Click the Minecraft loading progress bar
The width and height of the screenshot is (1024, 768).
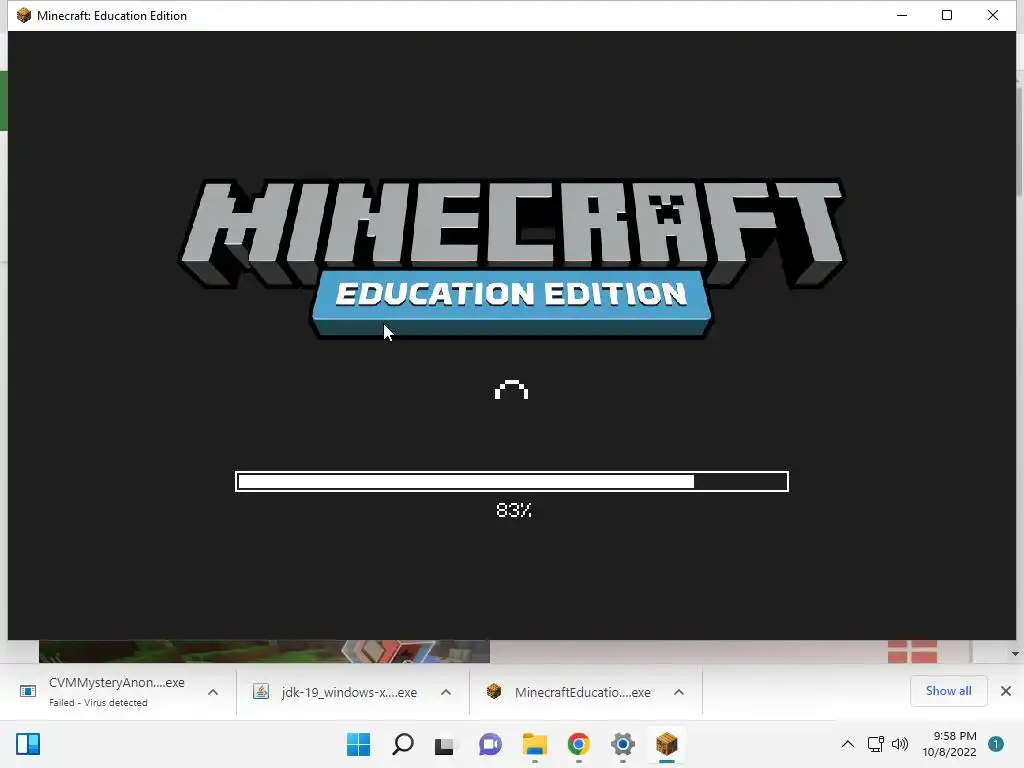pyautogui.click(x=512, y=481)
